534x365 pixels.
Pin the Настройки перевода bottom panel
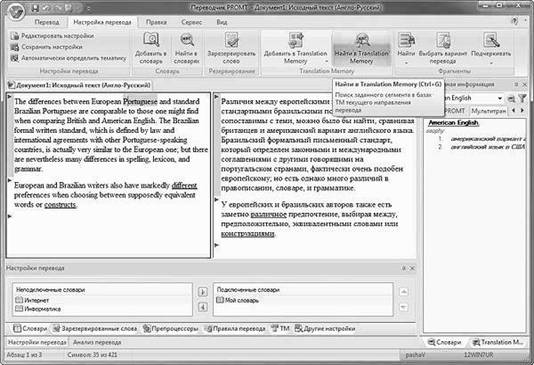[x=404, y=268]
